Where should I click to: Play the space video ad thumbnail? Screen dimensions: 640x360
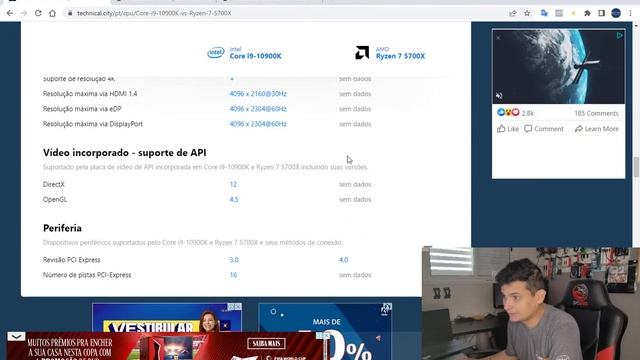tap(558, 66)
